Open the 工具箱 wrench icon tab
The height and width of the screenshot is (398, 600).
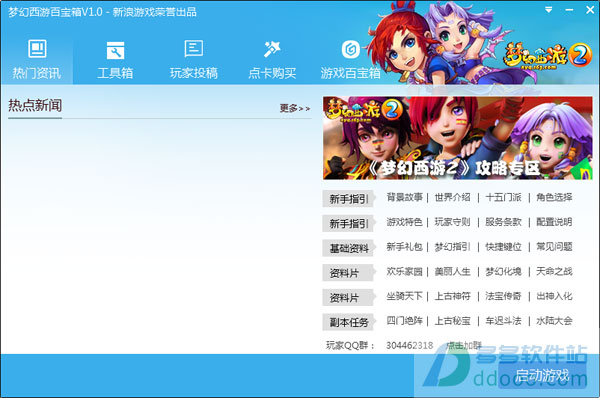[115, 59]
